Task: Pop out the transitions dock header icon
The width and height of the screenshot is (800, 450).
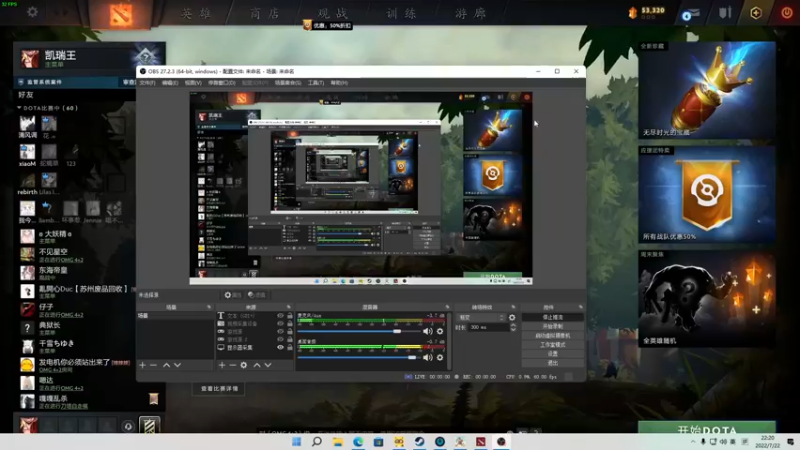Action: [513, 307]
